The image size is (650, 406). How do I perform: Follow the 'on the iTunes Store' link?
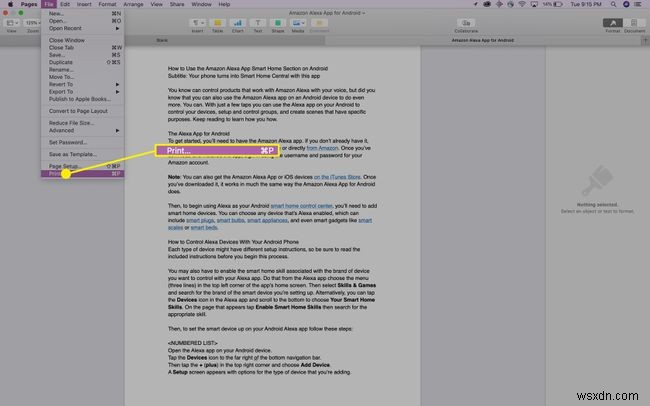(x=337, y=177)
